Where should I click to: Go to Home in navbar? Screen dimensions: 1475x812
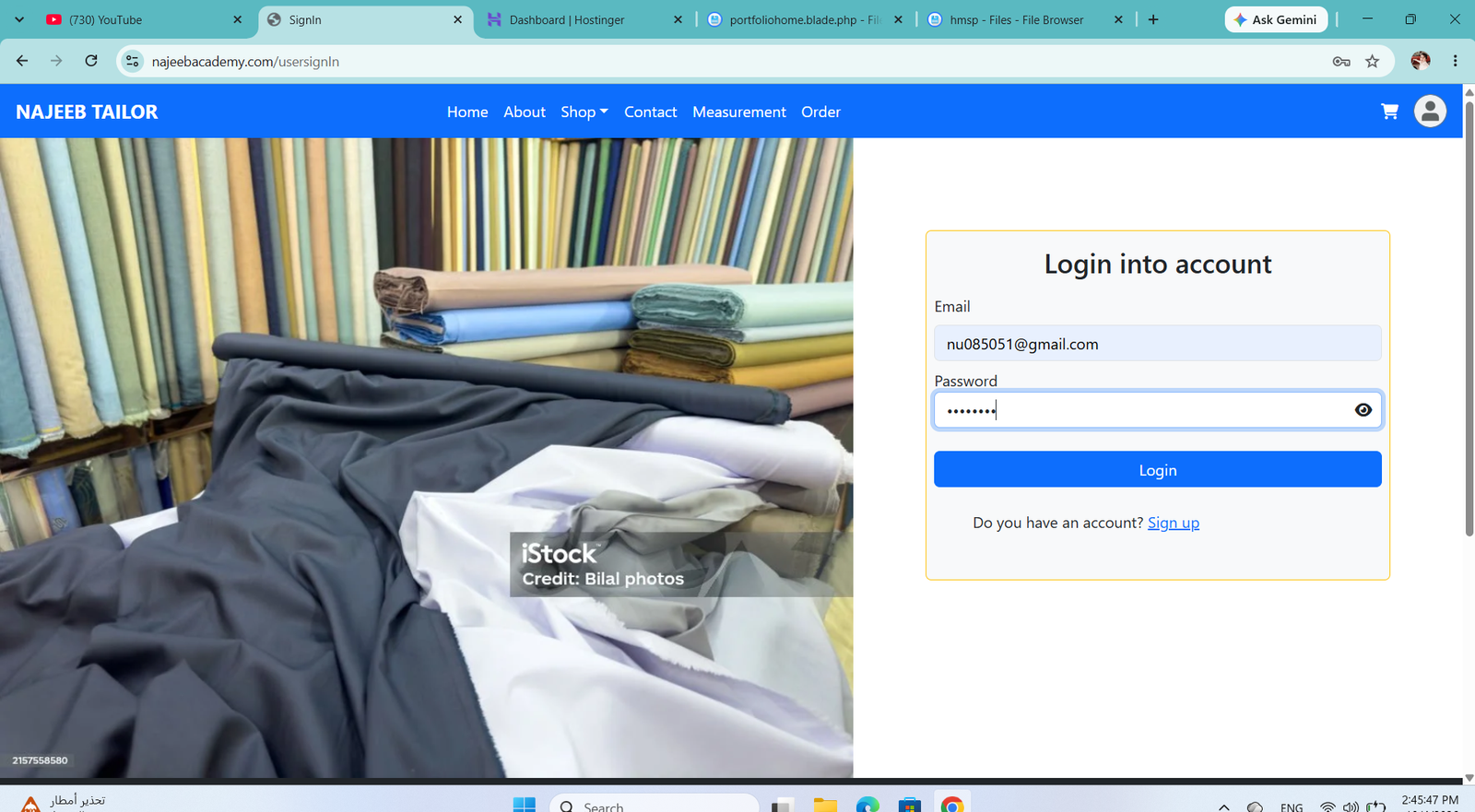(467, 112)
